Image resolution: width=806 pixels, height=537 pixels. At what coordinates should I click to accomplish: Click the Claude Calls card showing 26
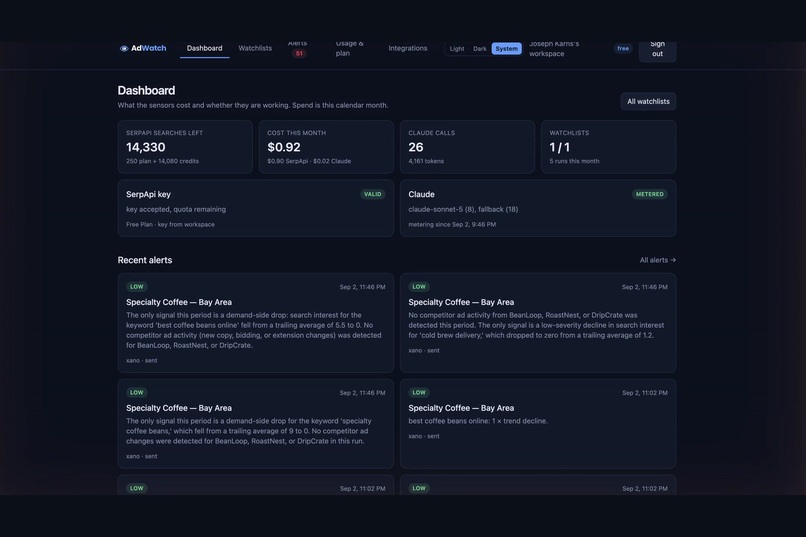[467, 147]
